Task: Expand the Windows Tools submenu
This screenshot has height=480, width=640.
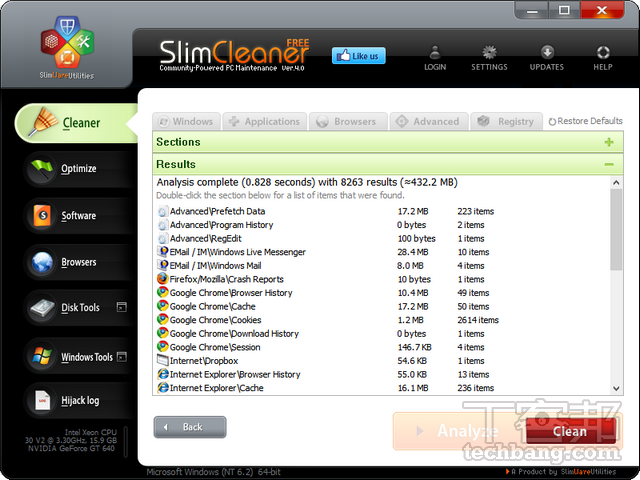Action: 122,357
